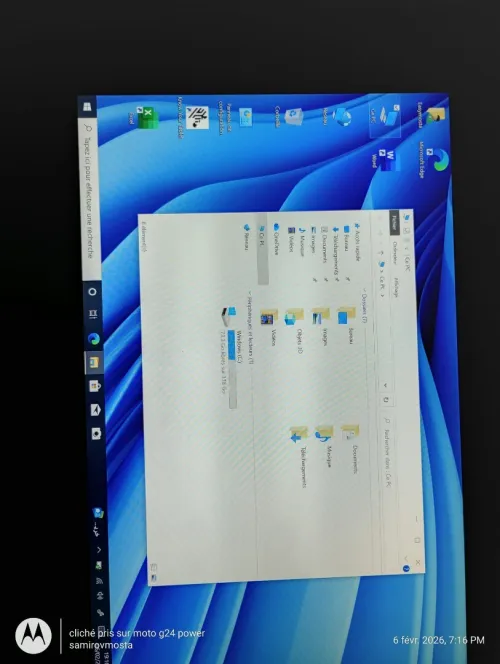Viewport: 500px width, 664px height.
Task: Click the network Wi-Fi tray icon
Action: (100, 580)
